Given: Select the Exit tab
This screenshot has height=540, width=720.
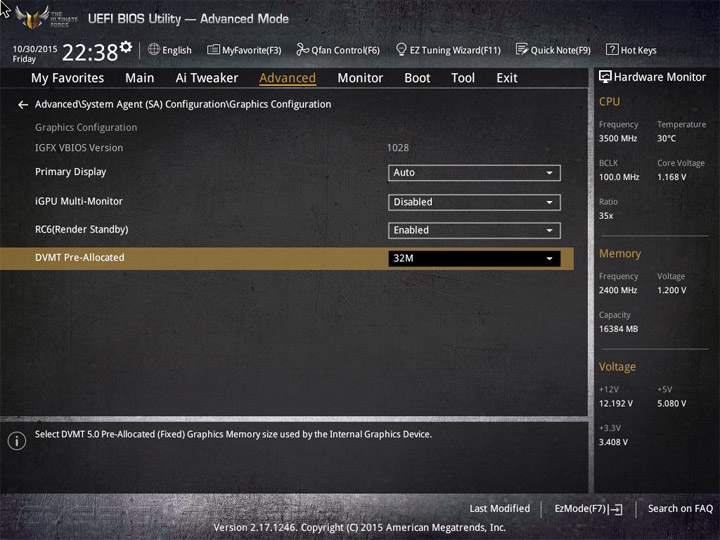Looking at the screenshot, I should pos(507,78).
